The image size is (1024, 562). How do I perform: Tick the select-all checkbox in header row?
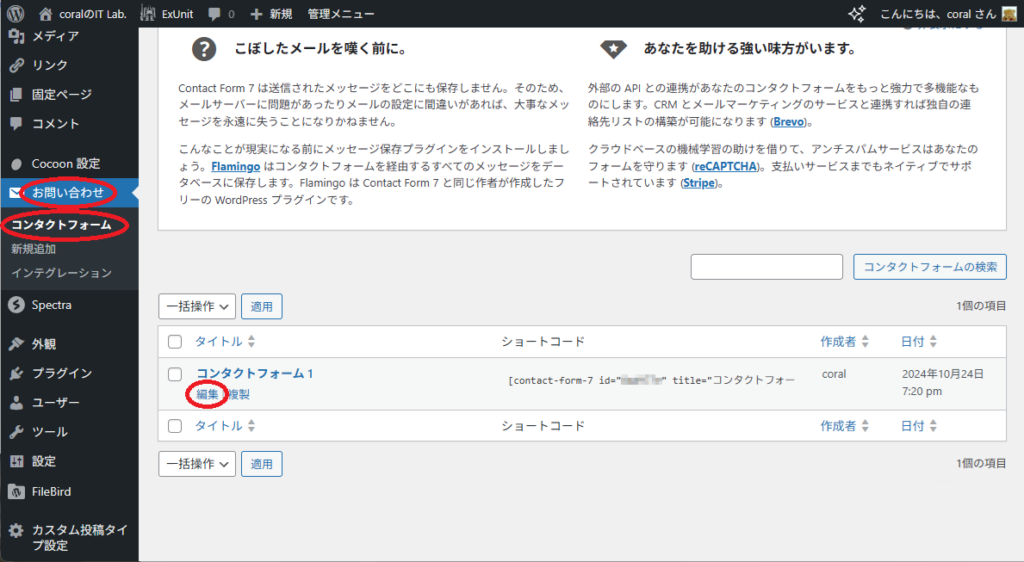[175, 341]
